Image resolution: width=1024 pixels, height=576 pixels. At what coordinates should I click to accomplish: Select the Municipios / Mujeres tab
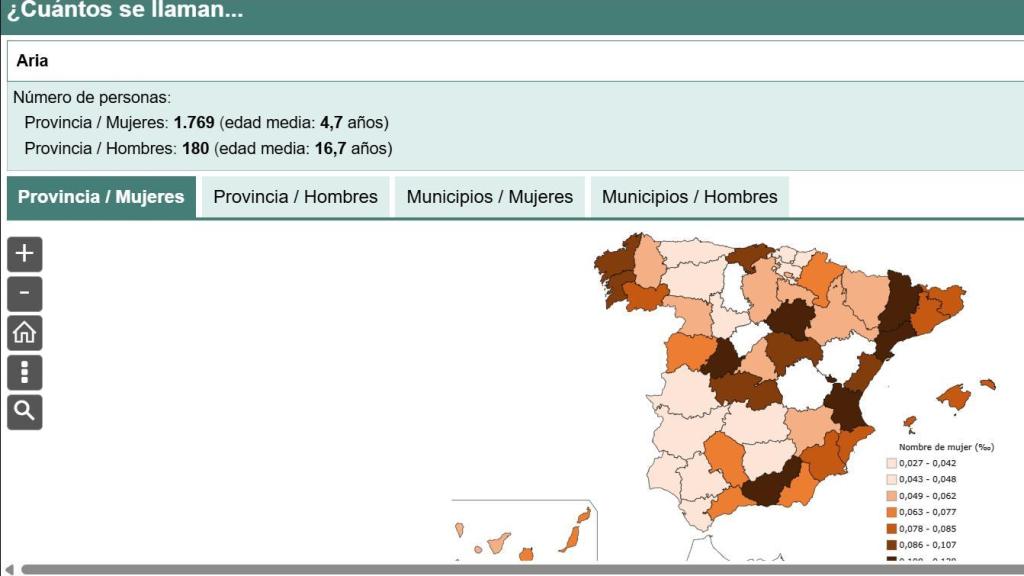(x=489, y=197)
